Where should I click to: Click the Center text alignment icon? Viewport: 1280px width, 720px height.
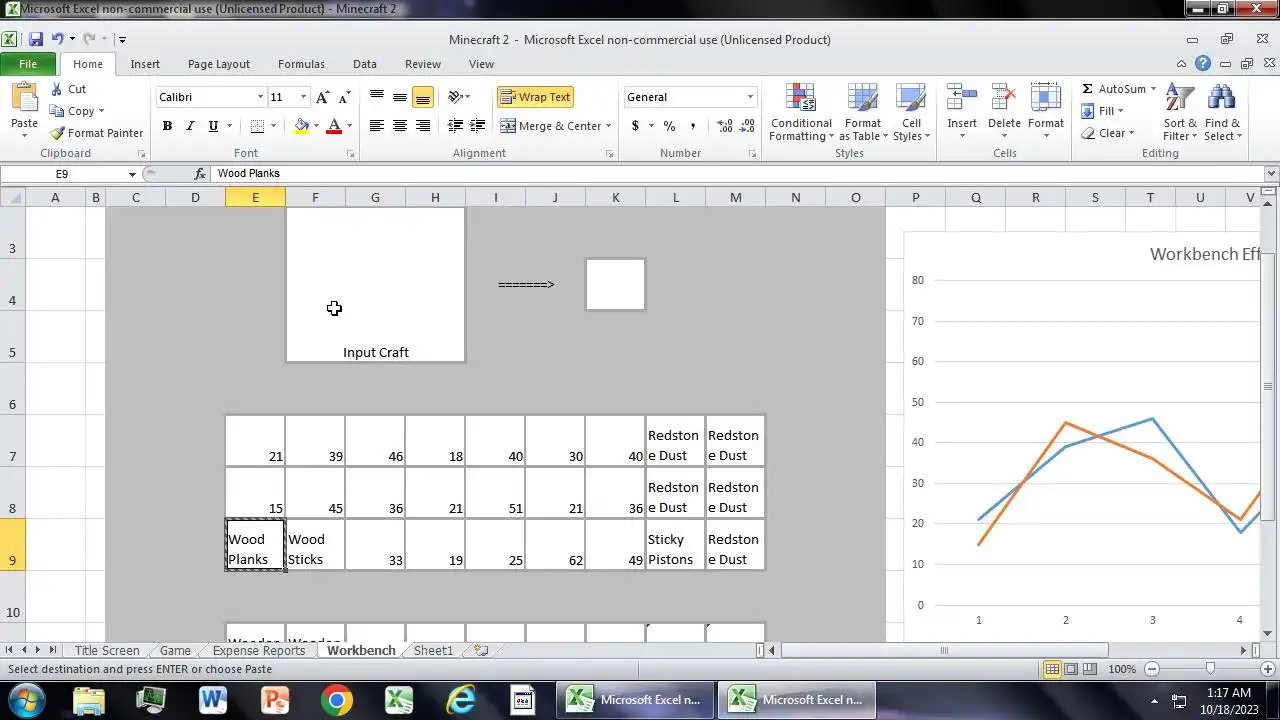pos(400,126)
